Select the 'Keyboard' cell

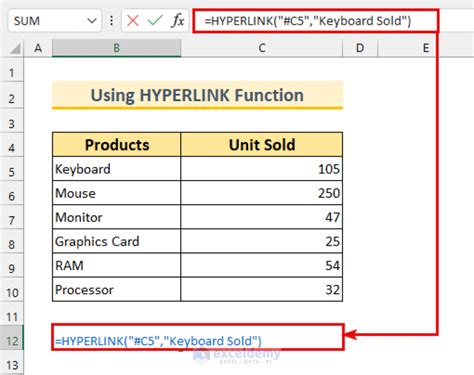click(x=117, y=169)
